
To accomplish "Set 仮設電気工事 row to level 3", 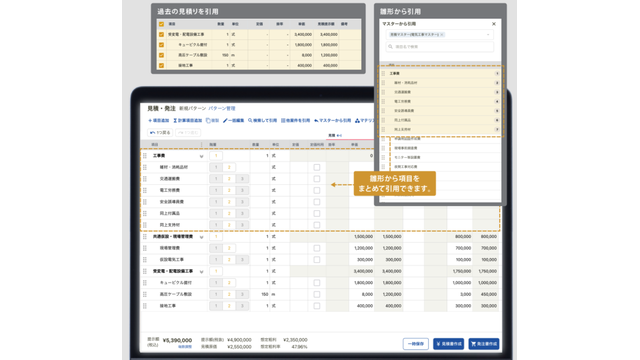I will pyautogui.click(x=242, y=260).
